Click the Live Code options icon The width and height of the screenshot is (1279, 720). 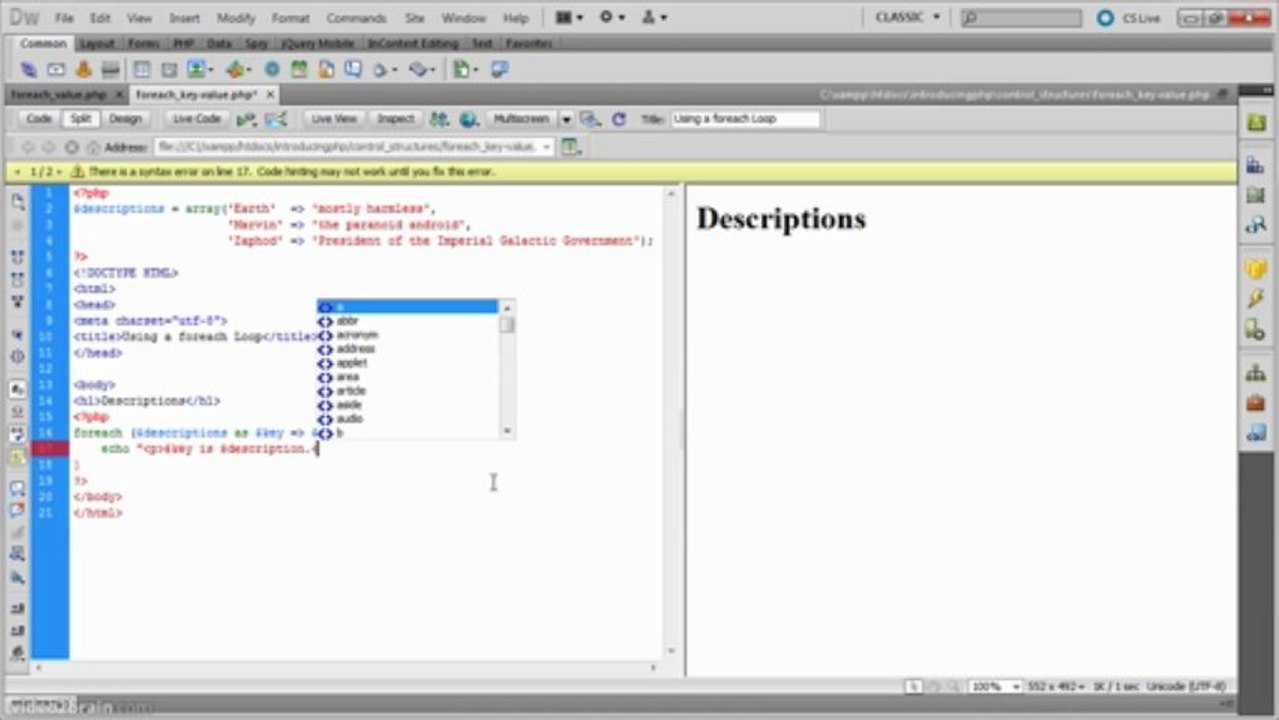pos(246,119)
